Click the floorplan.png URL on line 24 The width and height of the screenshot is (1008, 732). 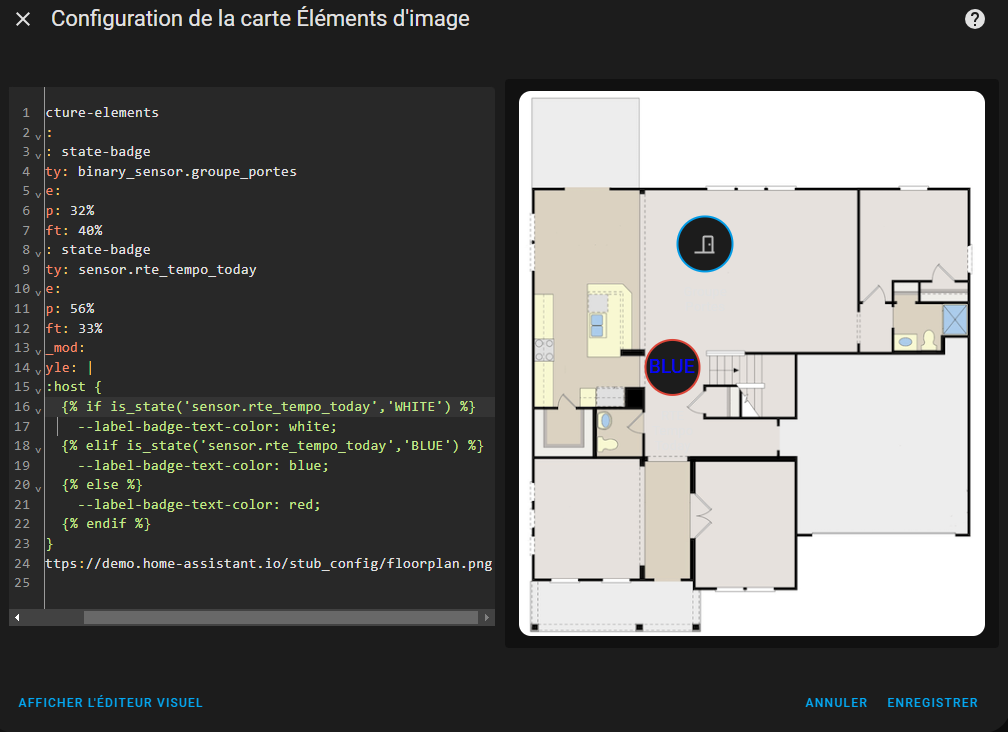click(x=269, y=564)
